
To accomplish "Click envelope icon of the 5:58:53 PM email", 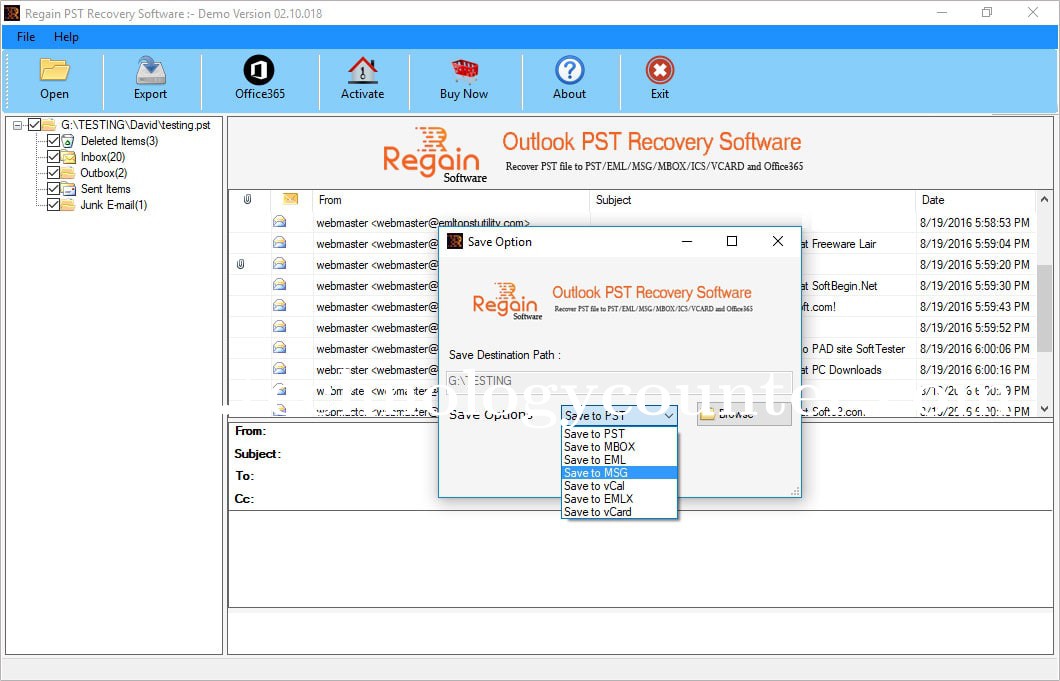I will click(279, 222).
